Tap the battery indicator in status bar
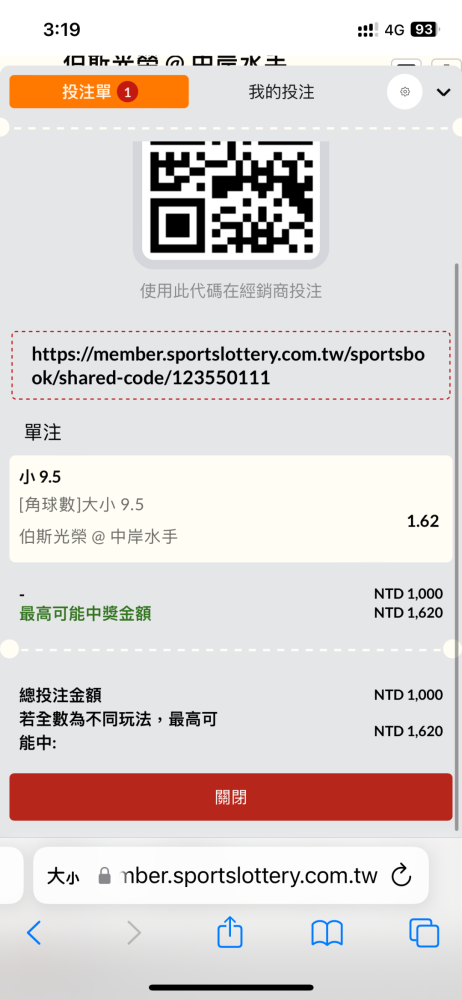The image size is (462, 1000). click(x=425, y=29)
